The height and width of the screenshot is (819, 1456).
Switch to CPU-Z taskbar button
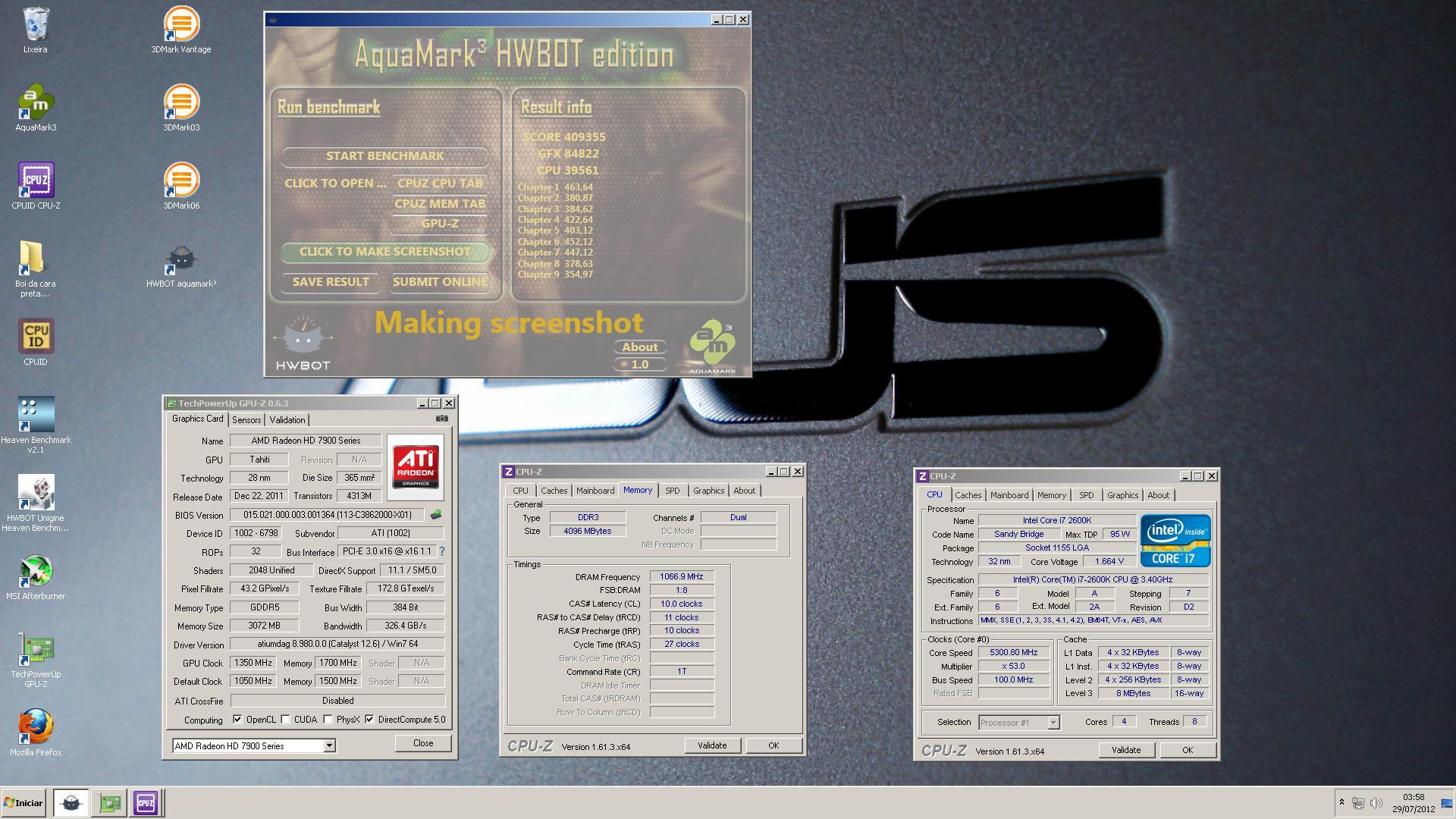(146, 802)
